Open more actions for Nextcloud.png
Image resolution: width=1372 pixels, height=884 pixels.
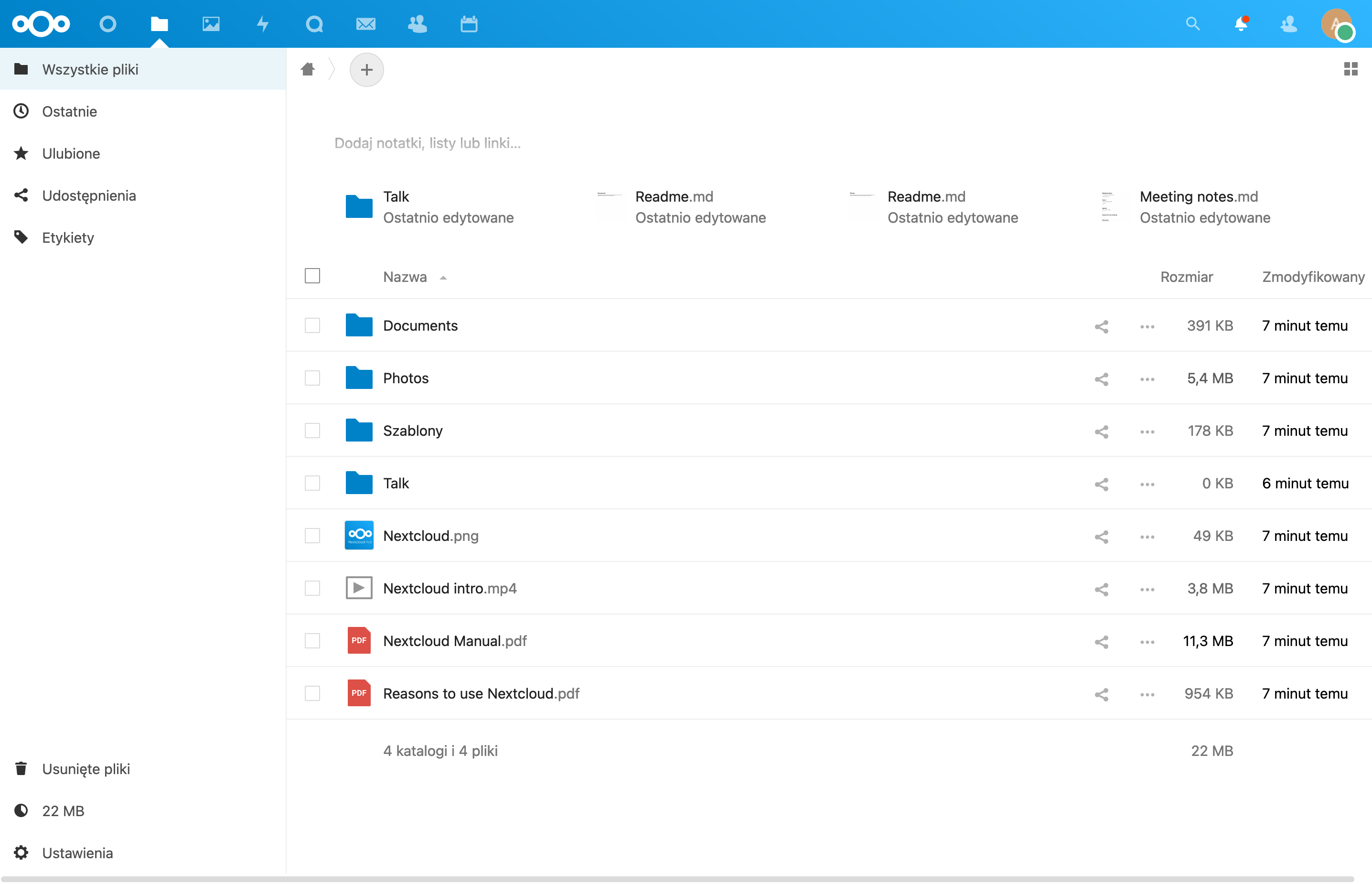click(1147, 536)
